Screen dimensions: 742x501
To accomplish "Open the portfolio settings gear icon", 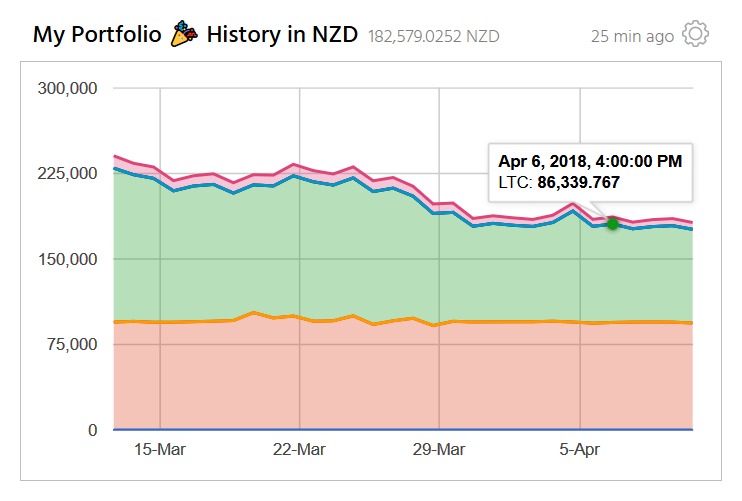I will (x=695, y=35).
